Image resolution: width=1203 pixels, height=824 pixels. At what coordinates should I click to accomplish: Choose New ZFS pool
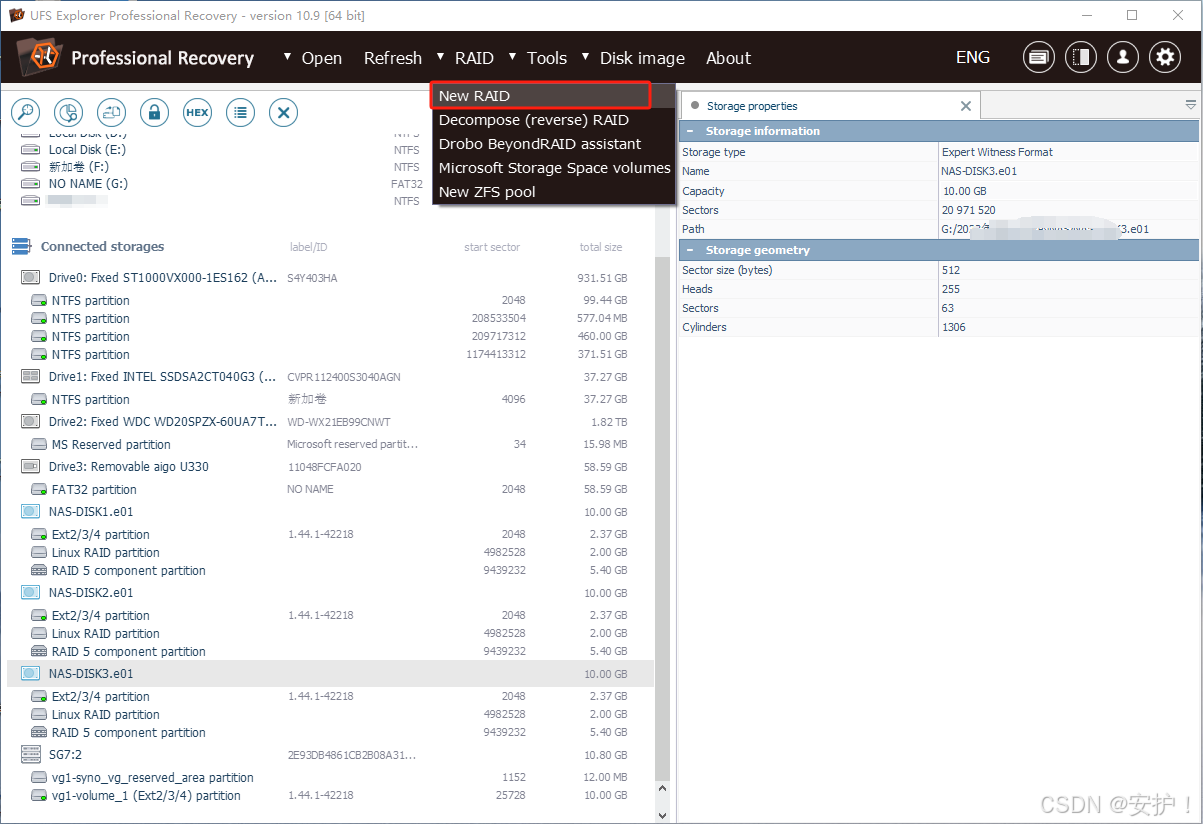554,192
